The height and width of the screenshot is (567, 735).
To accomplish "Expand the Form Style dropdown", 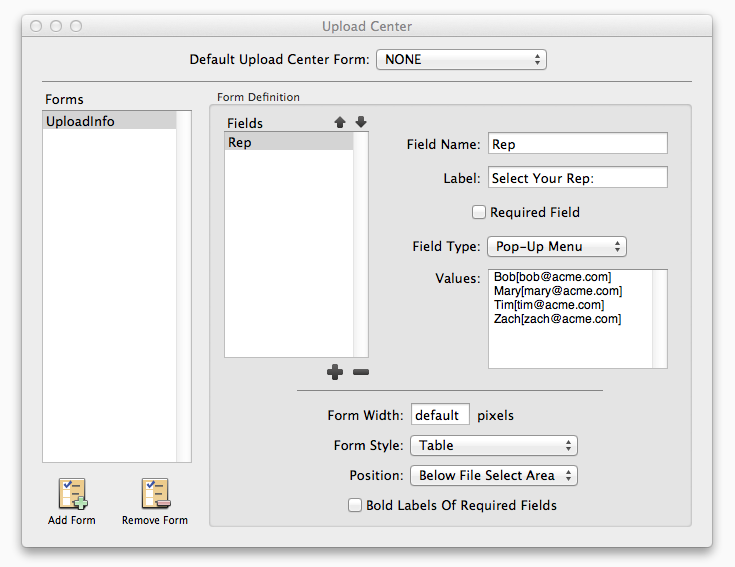I will point(493,446).
